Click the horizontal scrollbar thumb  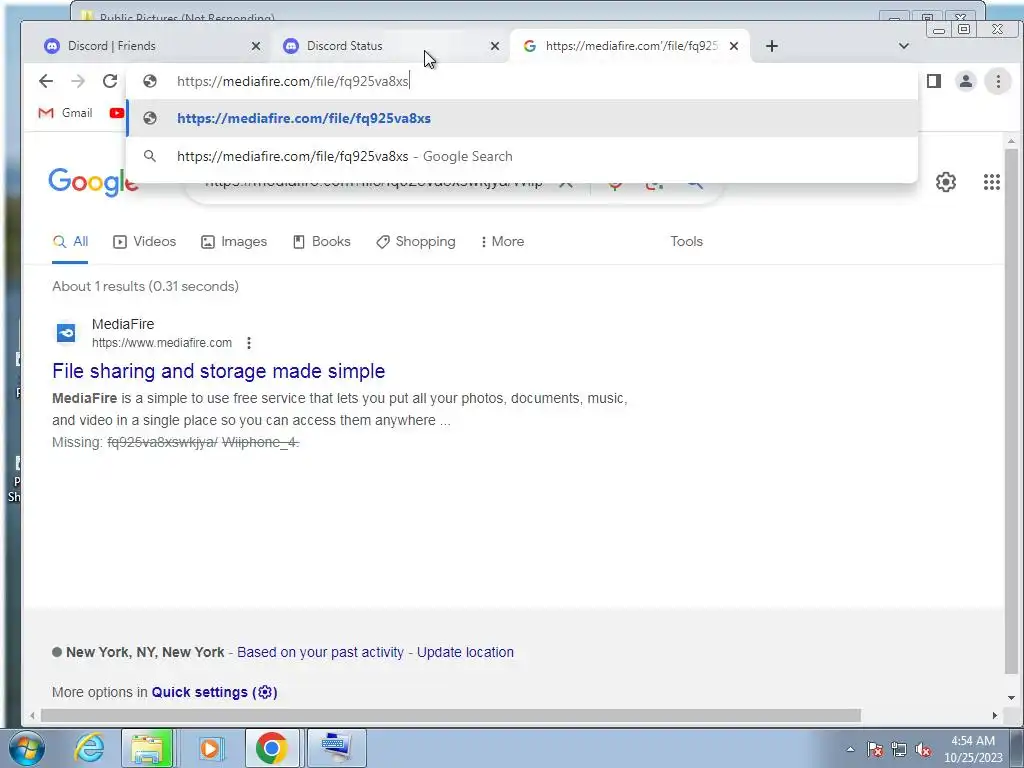451,716
